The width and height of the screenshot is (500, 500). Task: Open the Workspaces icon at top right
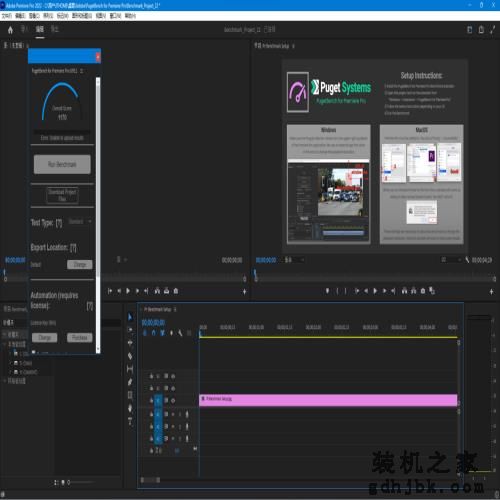pyautogui.click(x=470, y=30)
